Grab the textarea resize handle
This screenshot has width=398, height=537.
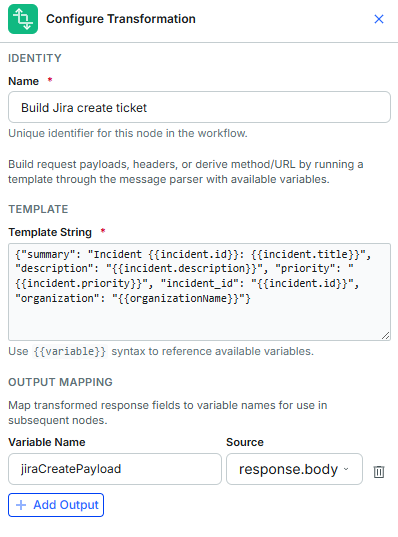click(385, 336)
